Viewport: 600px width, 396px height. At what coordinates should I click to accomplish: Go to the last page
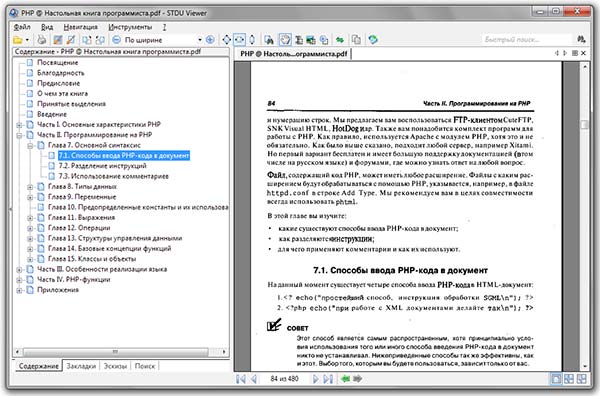coord(328,379)
